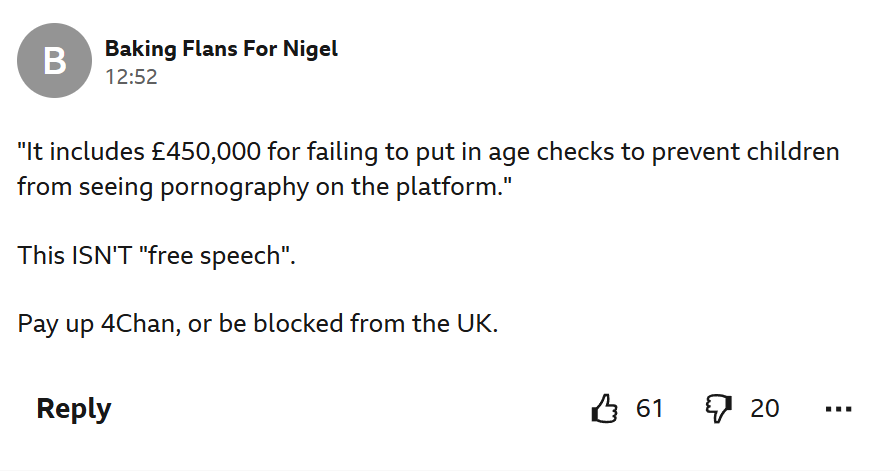Open the Baking Flans For Nigel profile name
The width and height of the screenshot is (895, 471).
tap(221, 49)
